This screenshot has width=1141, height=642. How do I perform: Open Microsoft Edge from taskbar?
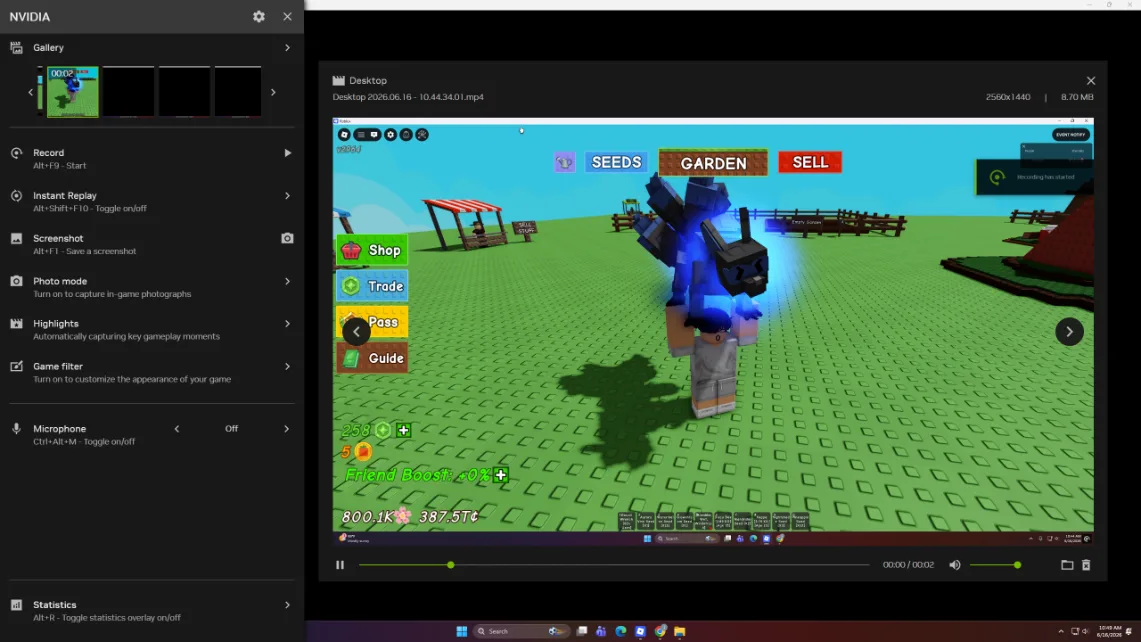tap(621, 631)
